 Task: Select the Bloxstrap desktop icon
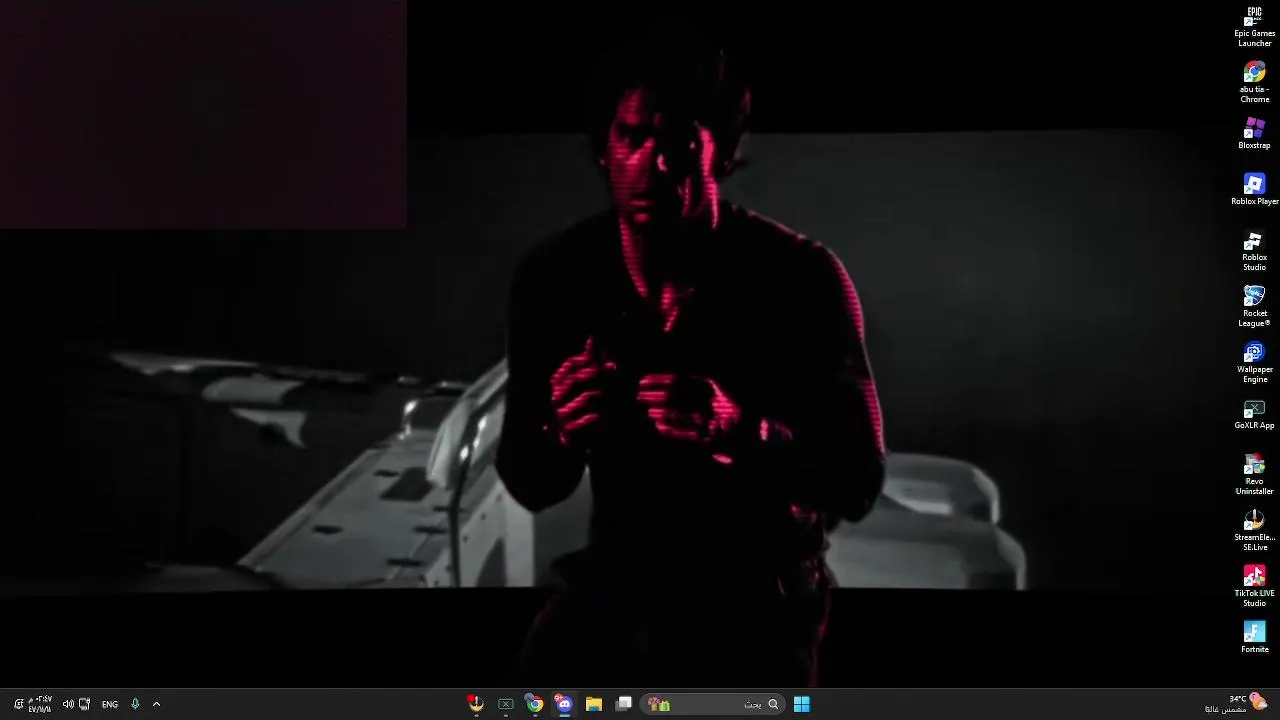click(1254, 134)
